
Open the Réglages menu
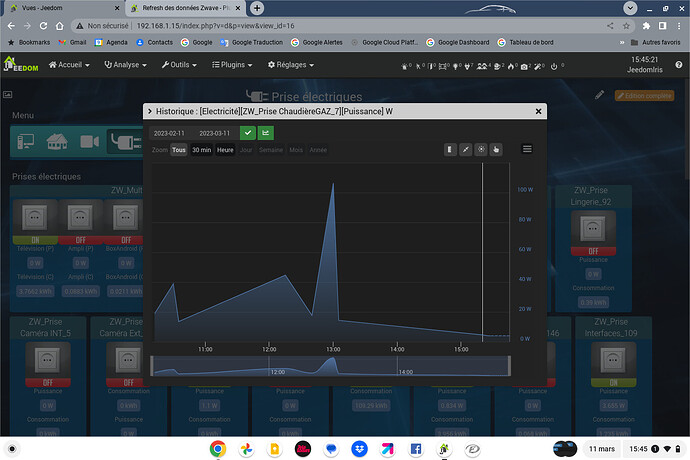[x=291, y=65]
